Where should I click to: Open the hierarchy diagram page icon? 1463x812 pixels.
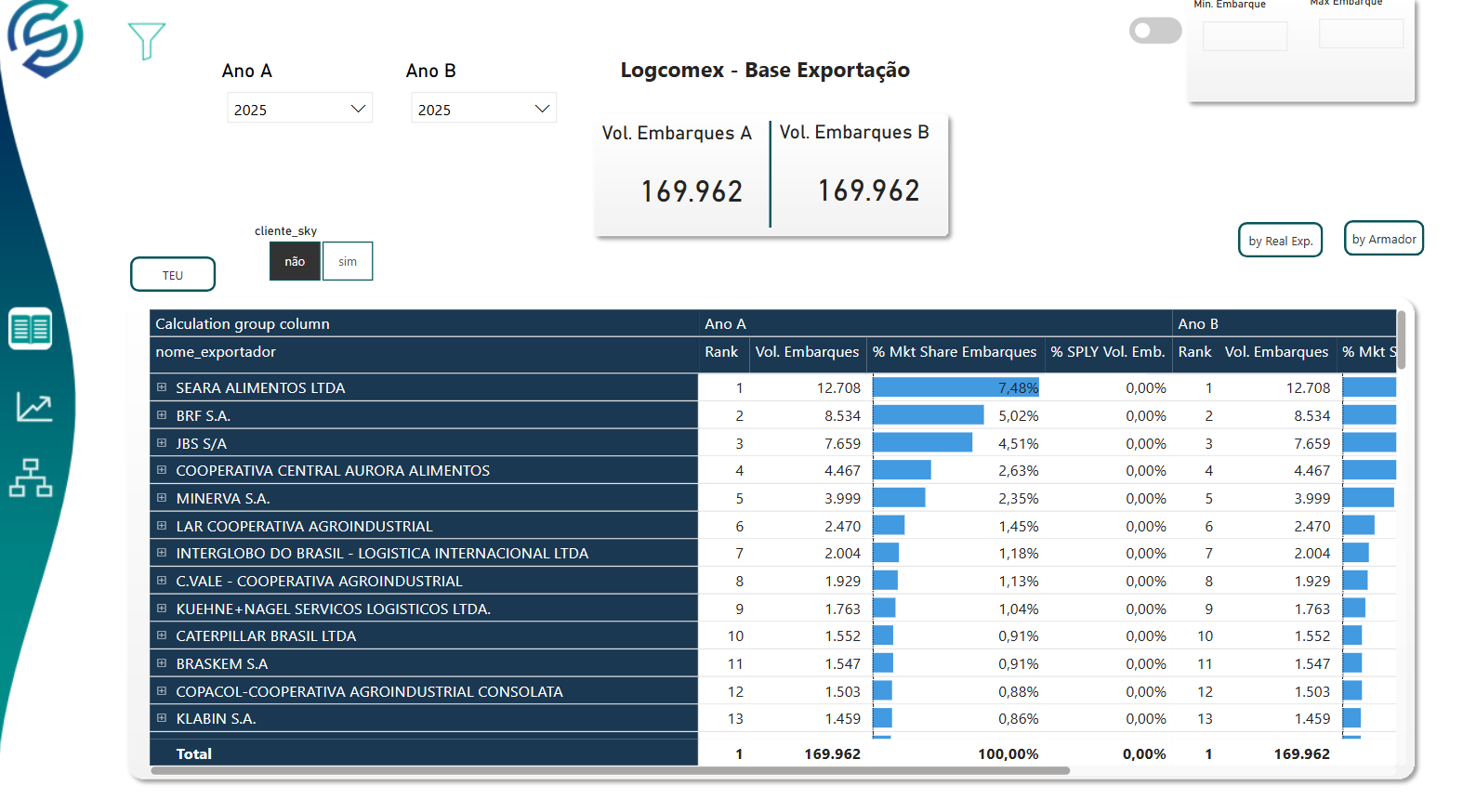(x=31, y=478)
